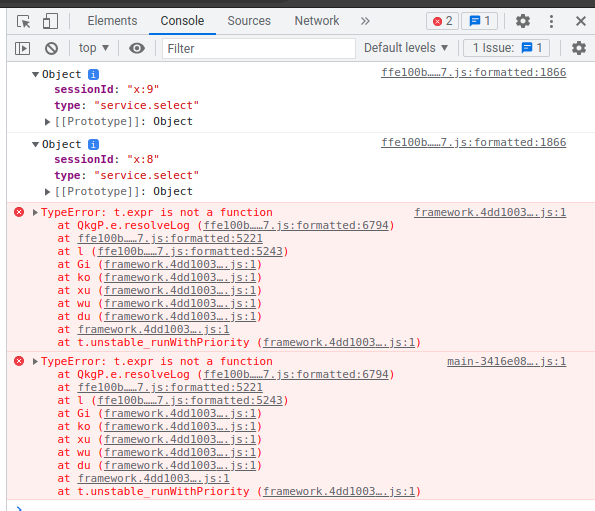Open unstable_runWithPriority link in first error

[x=339, y=343]
